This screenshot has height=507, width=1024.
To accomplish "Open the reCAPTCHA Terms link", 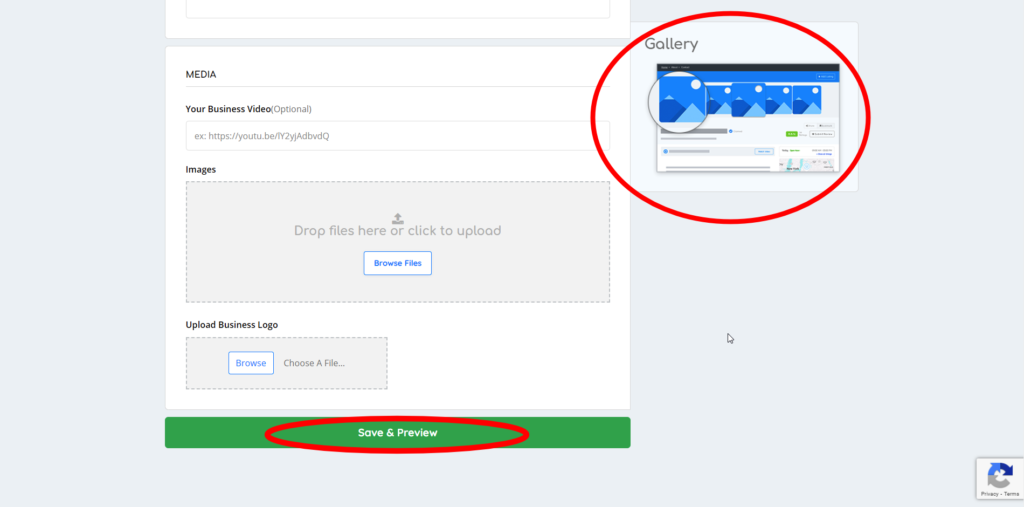I will 1011,494.
